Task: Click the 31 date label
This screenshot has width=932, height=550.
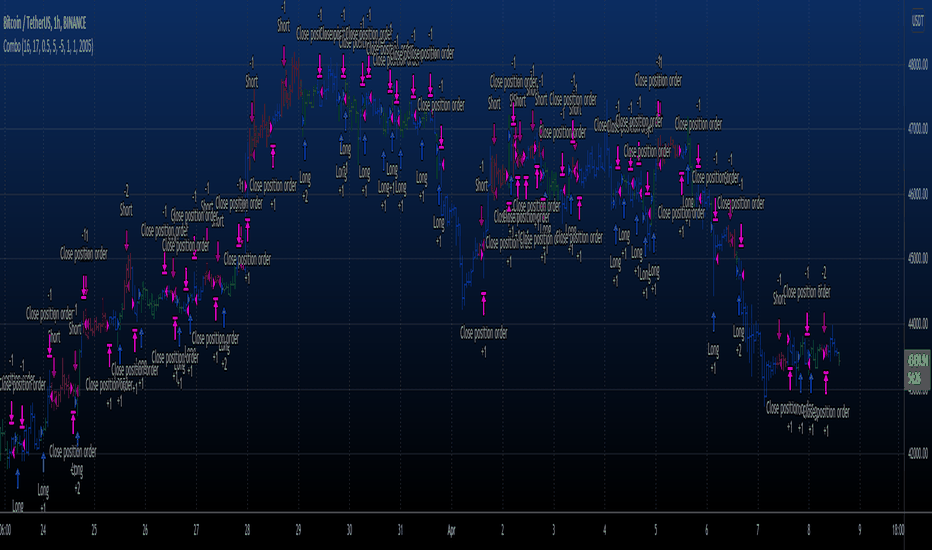Action: [400, 530]
